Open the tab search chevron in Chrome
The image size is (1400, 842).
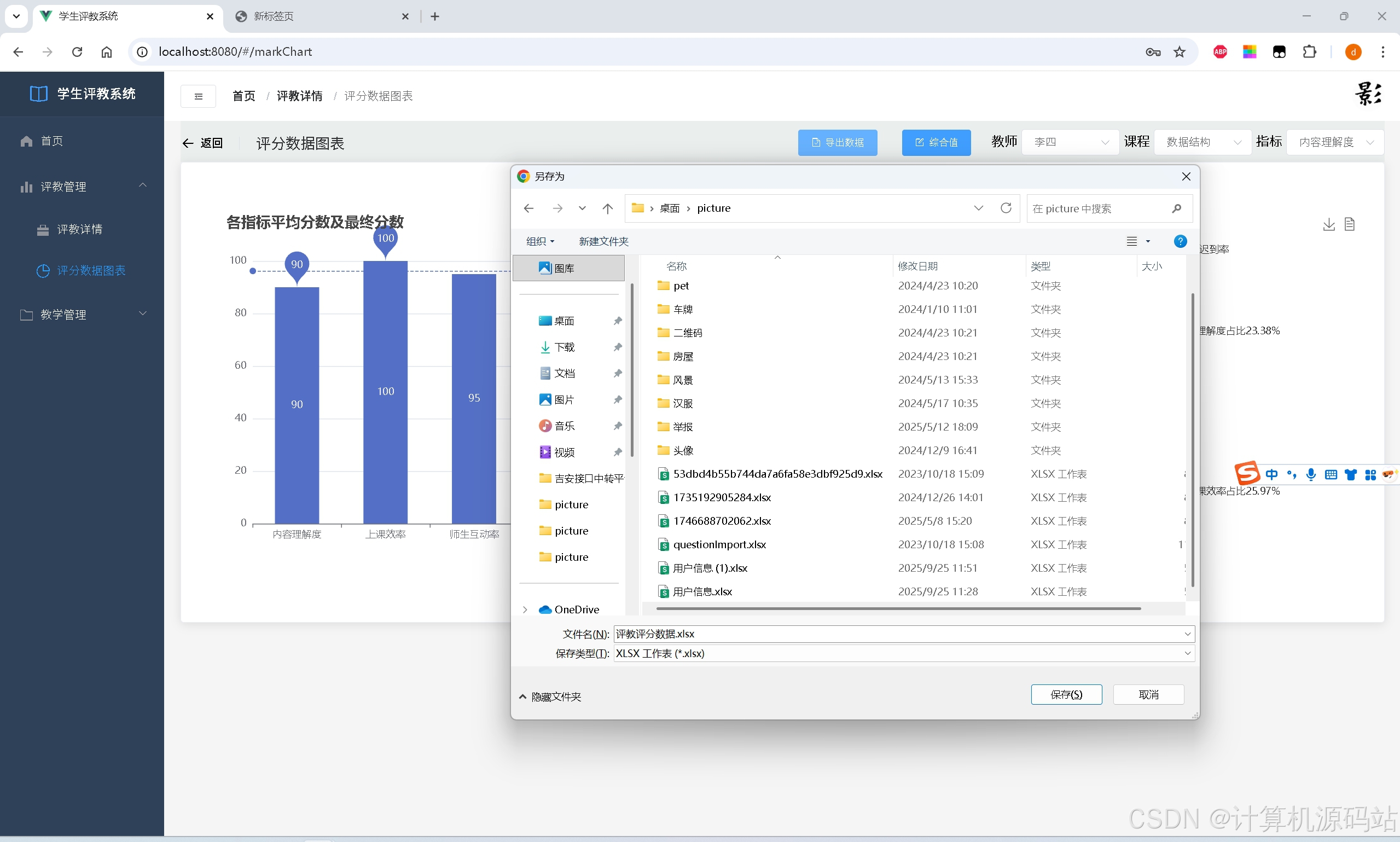(16, 16)
